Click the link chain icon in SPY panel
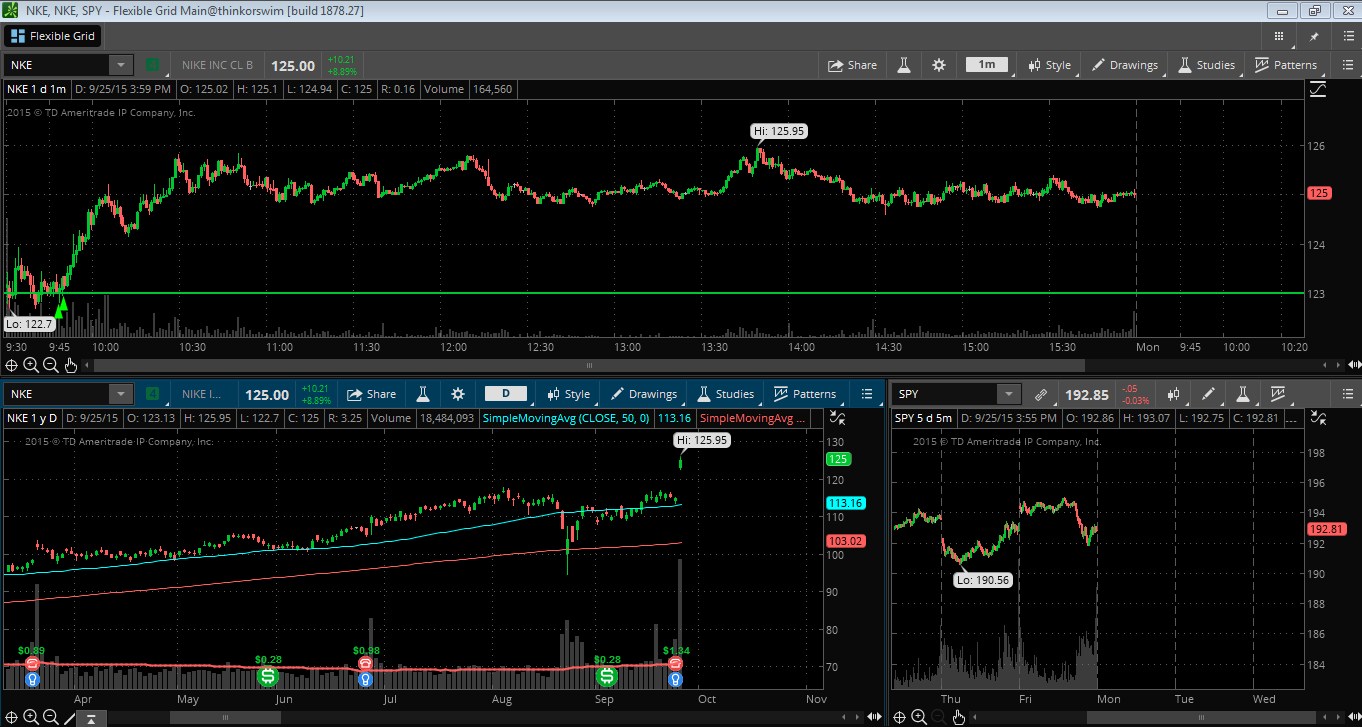1362x727 pixels. click(1040, 394)
